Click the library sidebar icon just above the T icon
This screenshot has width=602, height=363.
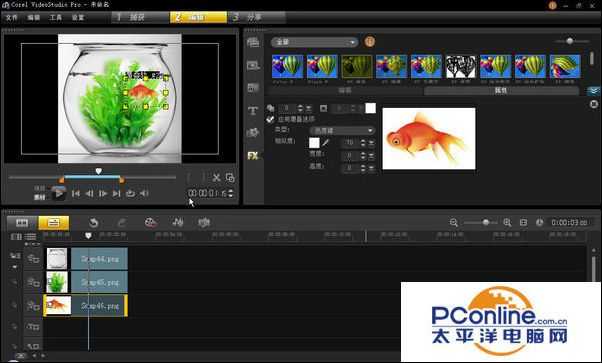[x=253, y=88]
